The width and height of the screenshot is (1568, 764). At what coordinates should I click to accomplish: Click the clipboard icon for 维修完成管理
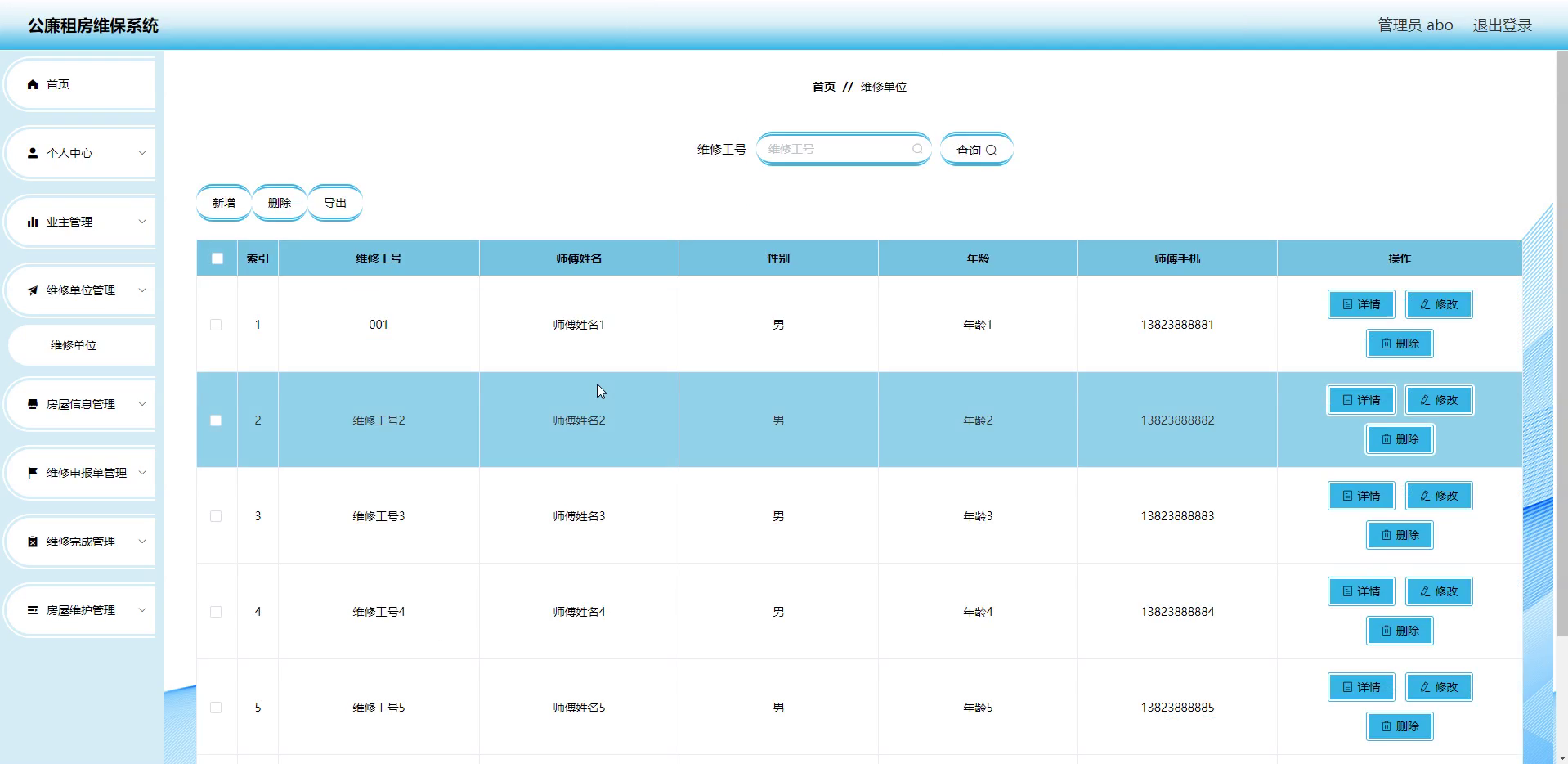[x=33, y=542]
